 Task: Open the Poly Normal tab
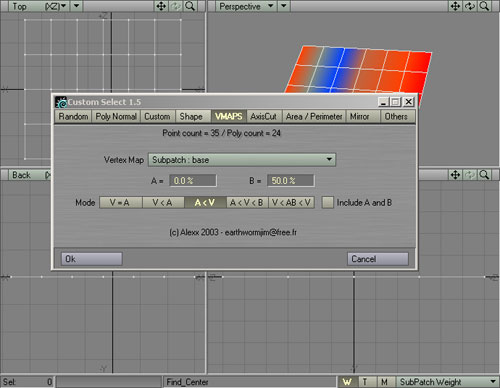tap(116, 117)
